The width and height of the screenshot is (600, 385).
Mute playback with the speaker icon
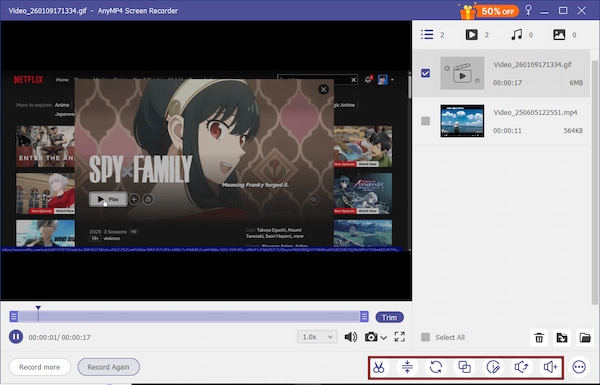coord(351,337)
